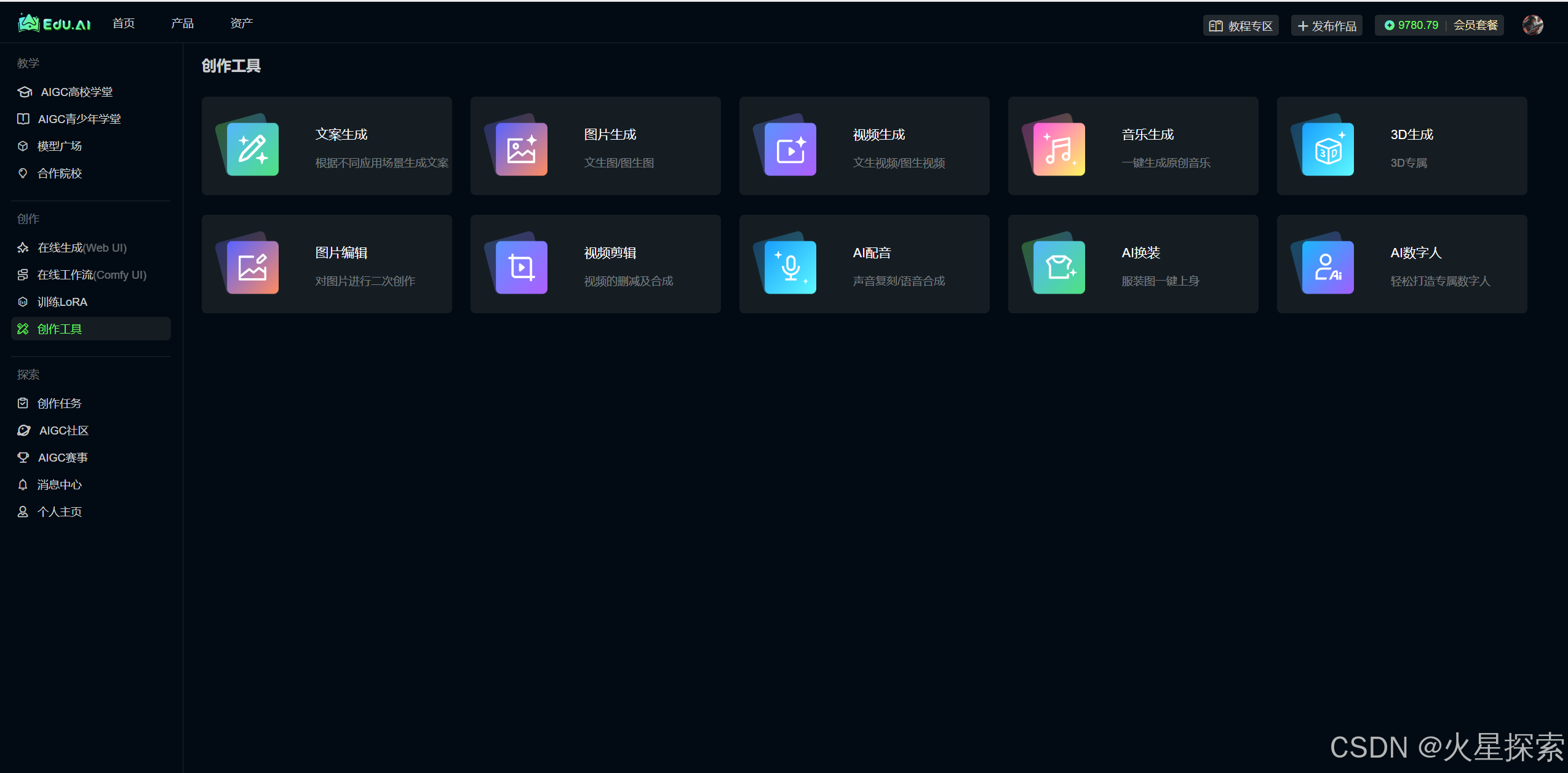The image size is (1568, 773).
Task: Open the 视频生成 video sparkle icon
Action: [790, 149]
